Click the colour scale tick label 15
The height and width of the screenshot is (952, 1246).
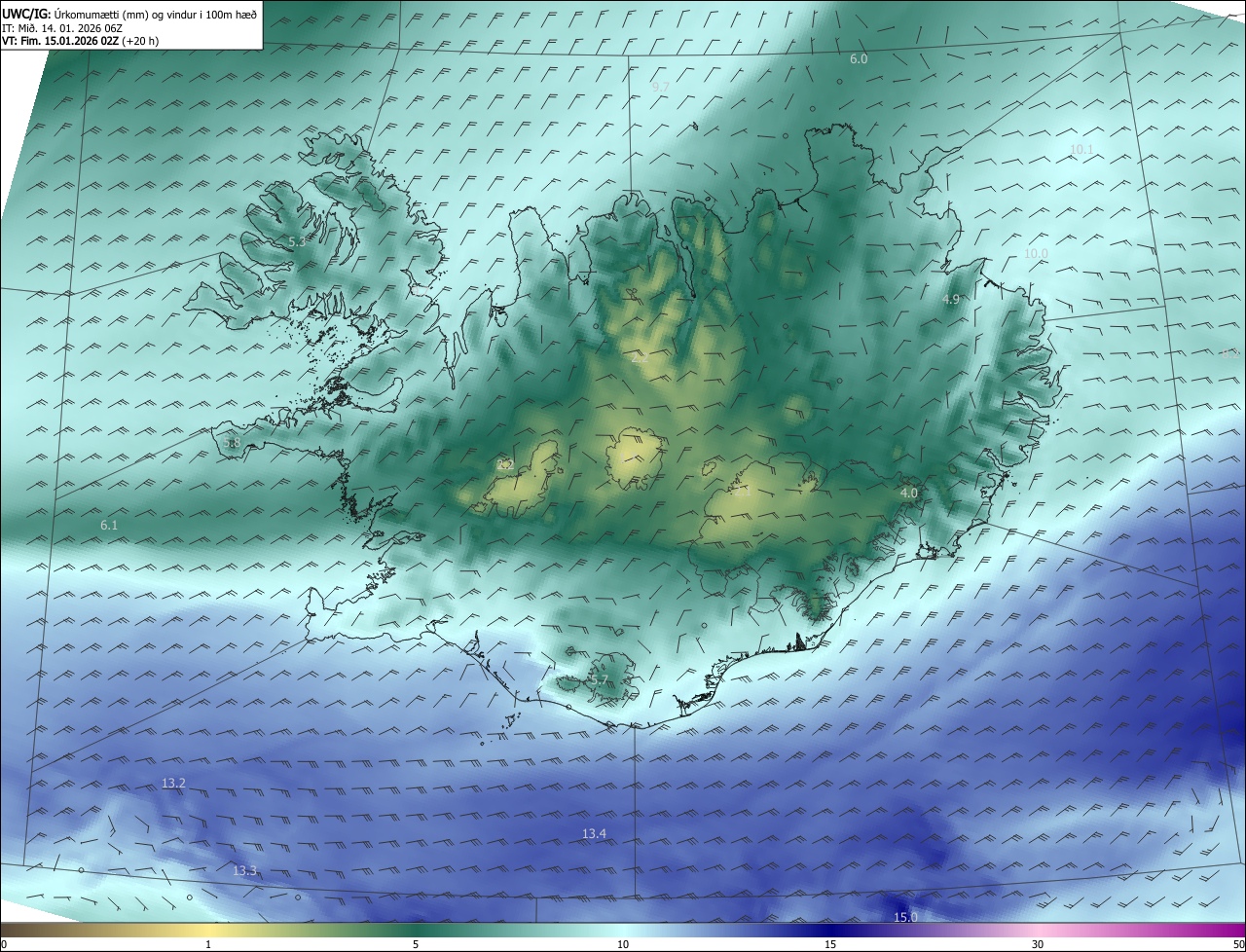pos(830,944)
